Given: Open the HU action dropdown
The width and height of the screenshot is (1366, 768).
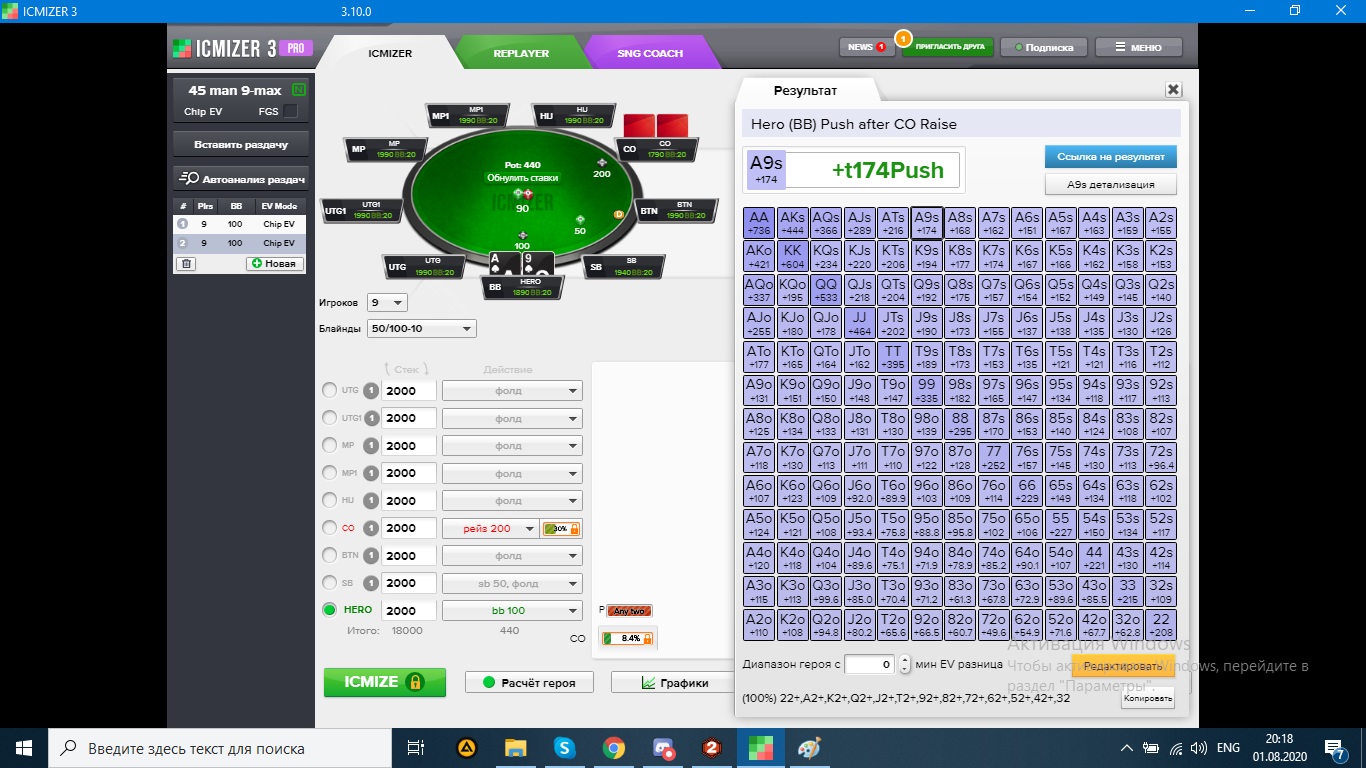Looking at the screenshot, I should [512, 501].
